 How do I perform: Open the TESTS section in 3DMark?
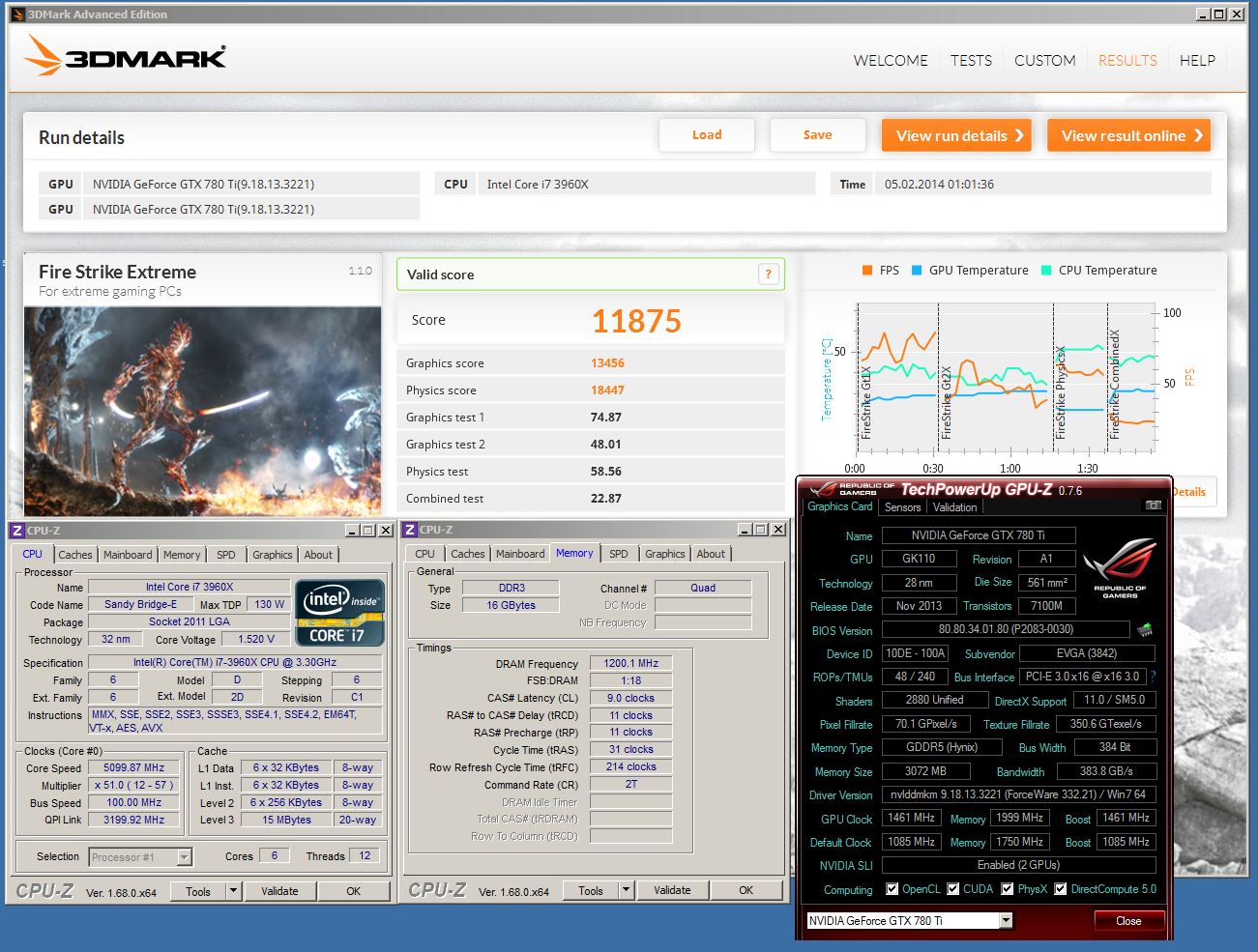[x=971, y=60]
